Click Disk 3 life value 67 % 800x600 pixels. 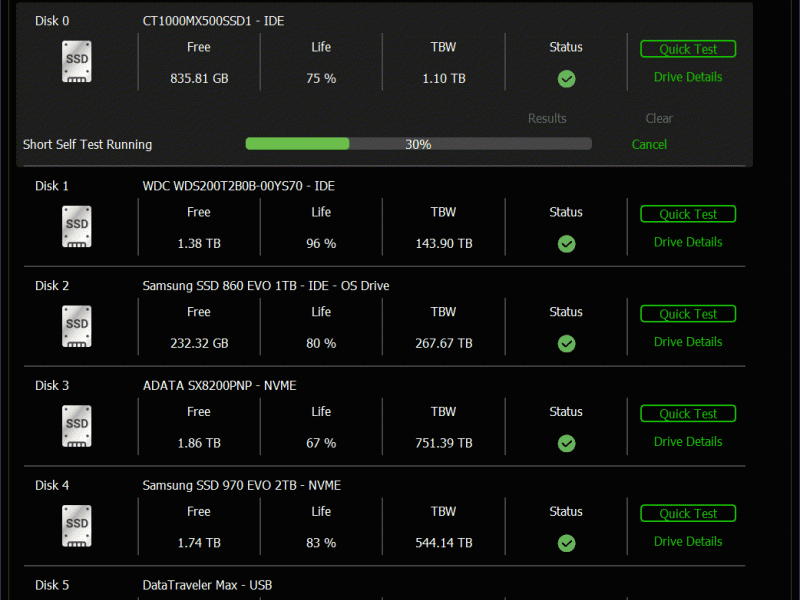coord(321,443)
